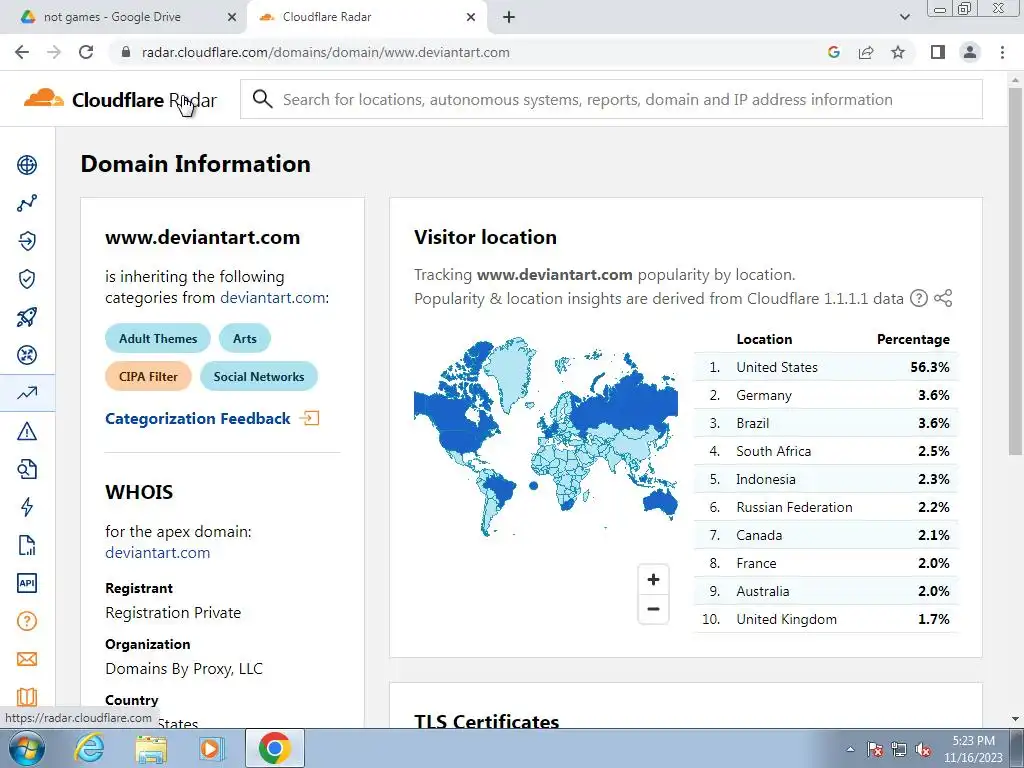
Task: Click the share icon in Visitor location
Action: click(943, 298)
